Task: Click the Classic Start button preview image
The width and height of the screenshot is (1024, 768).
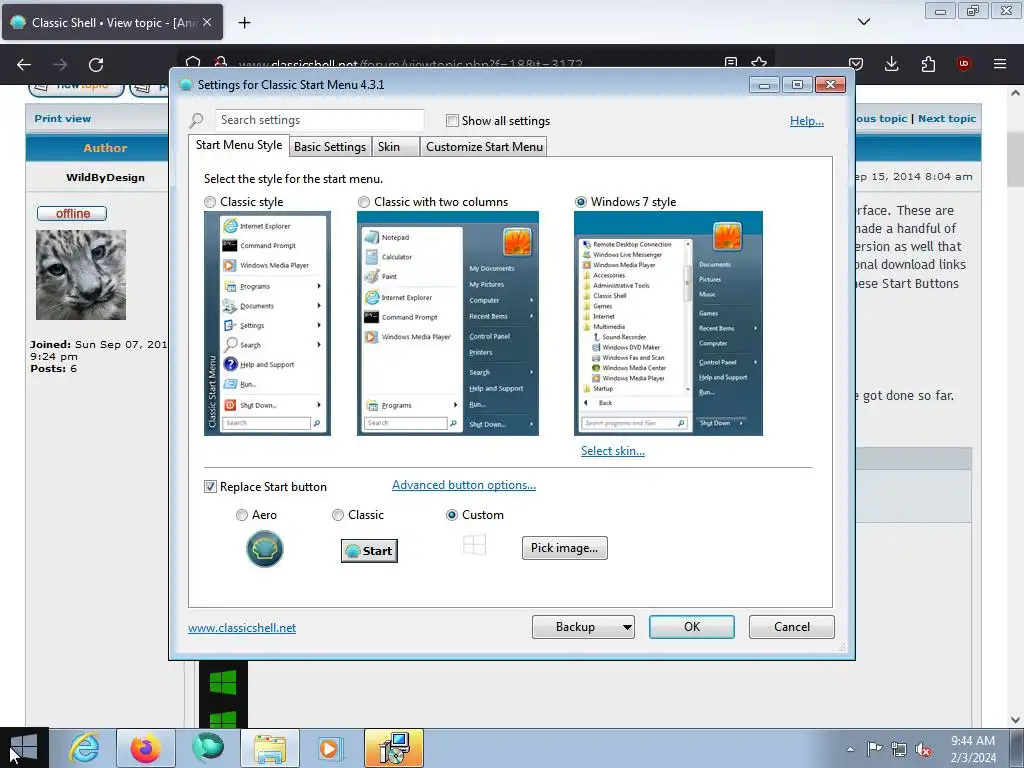Action: [x=369, y=551]
